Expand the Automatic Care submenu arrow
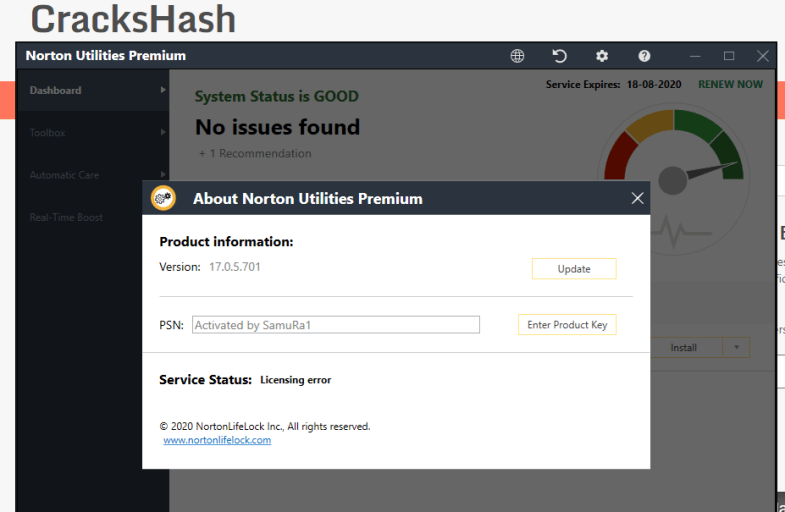The width and height of the screenshot is (785, 512). click(x=163, y=175)
